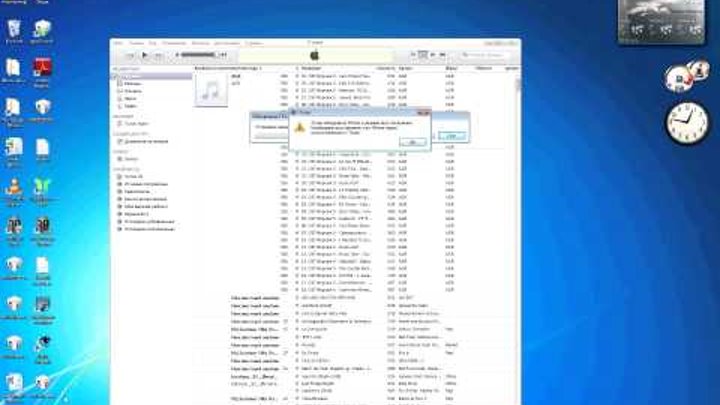Open the Genius item in sidebar
Image resolution: width=720 pixels, height=405 pixels.
(131, 159)
